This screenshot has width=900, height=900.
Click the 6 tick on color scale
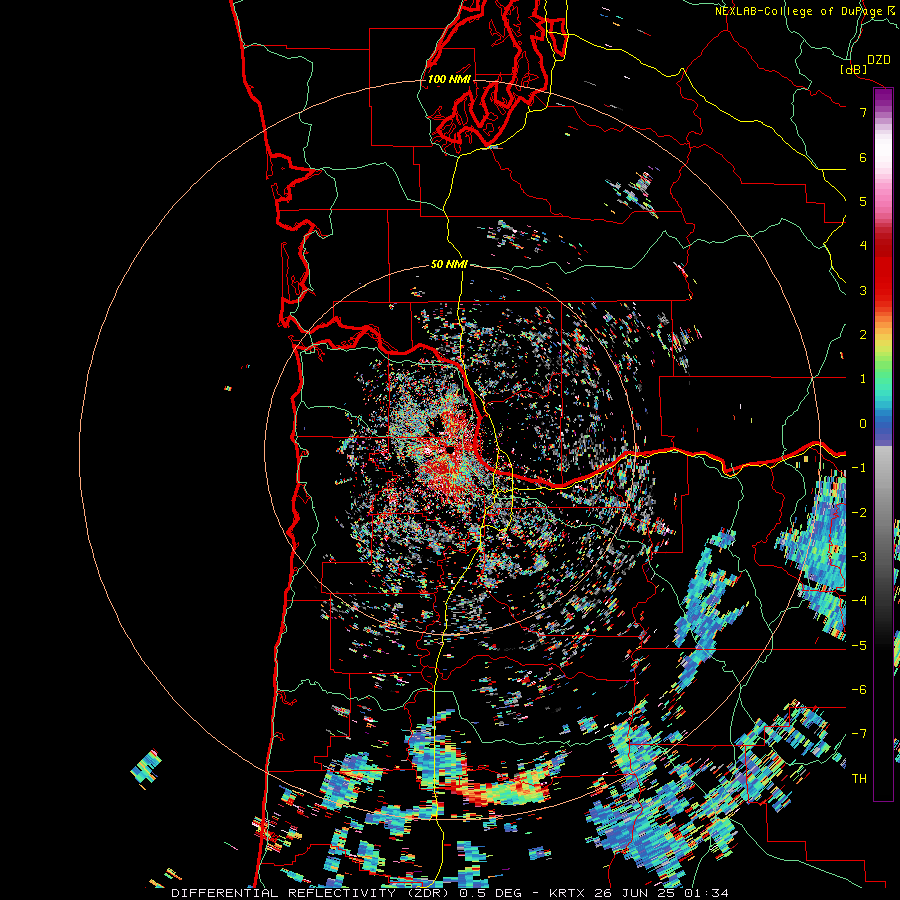863,157
